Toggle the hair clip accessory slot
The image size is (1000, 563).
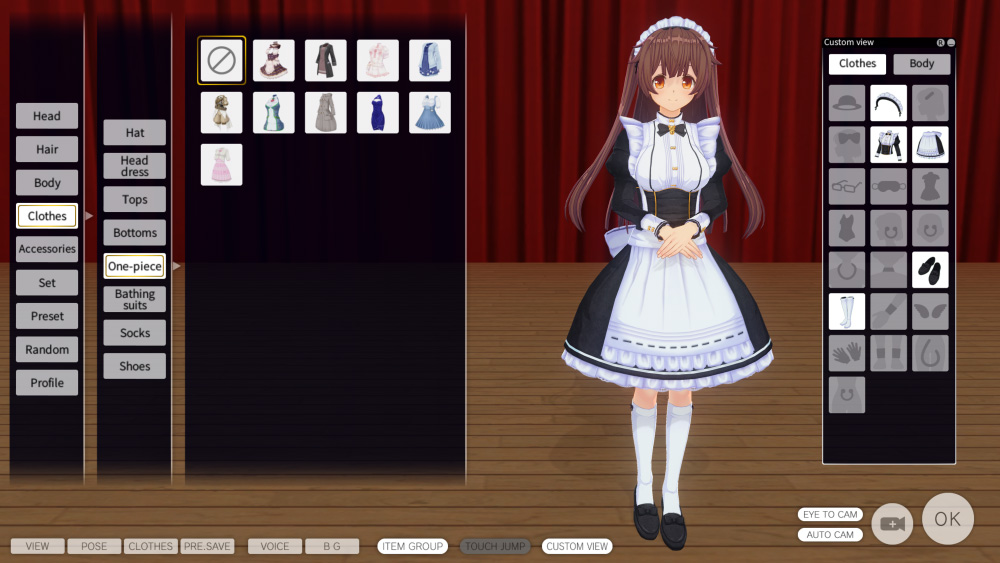point(930,103)
